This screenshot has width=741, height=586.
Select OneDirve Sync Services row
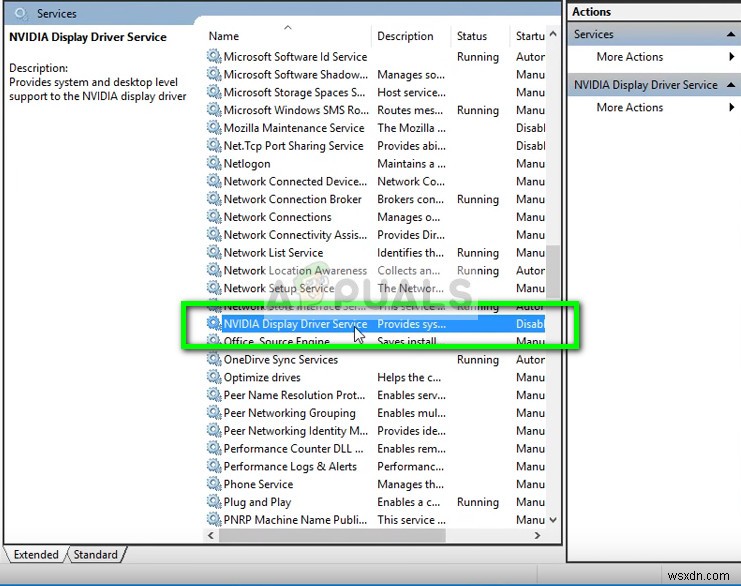tap(376, 359)
